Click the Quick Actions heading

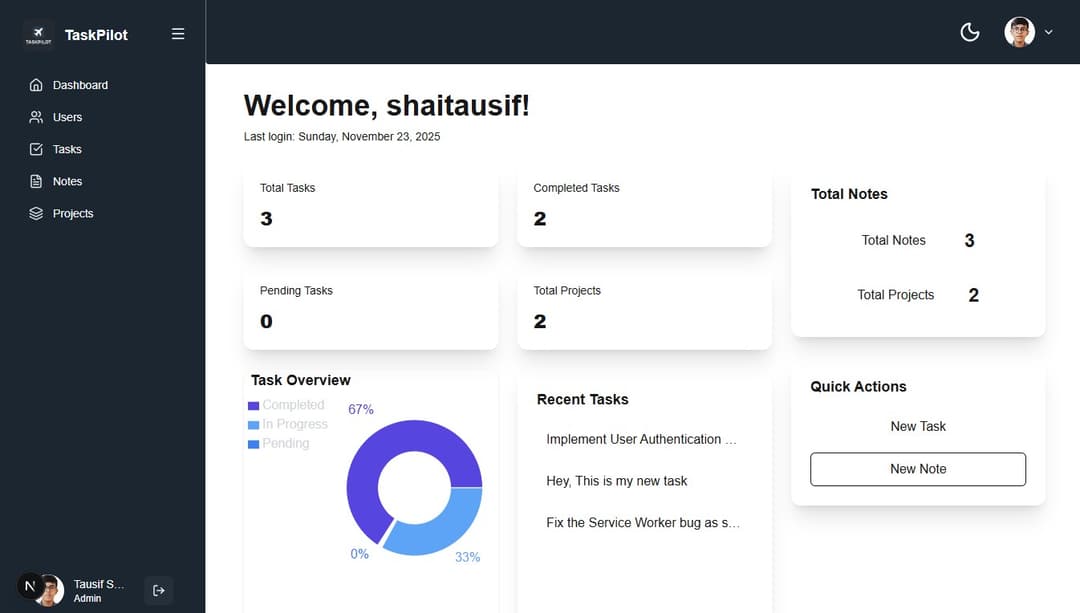click(x=858, y=386)
